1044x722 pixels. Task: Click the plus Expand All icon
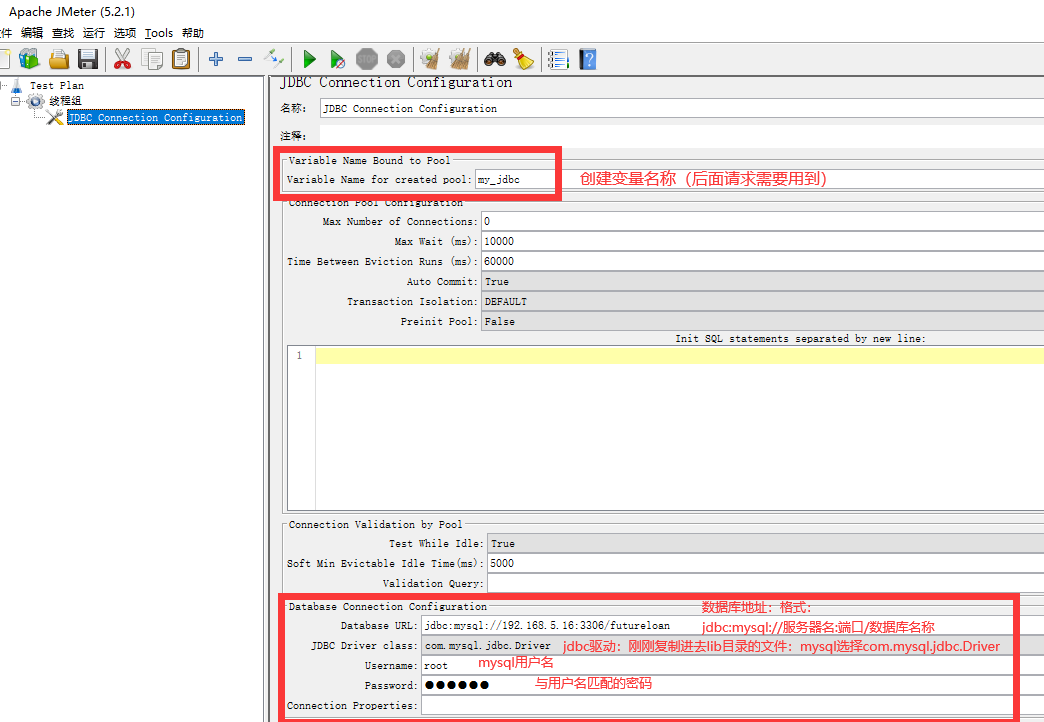click(x=215, y=59)
